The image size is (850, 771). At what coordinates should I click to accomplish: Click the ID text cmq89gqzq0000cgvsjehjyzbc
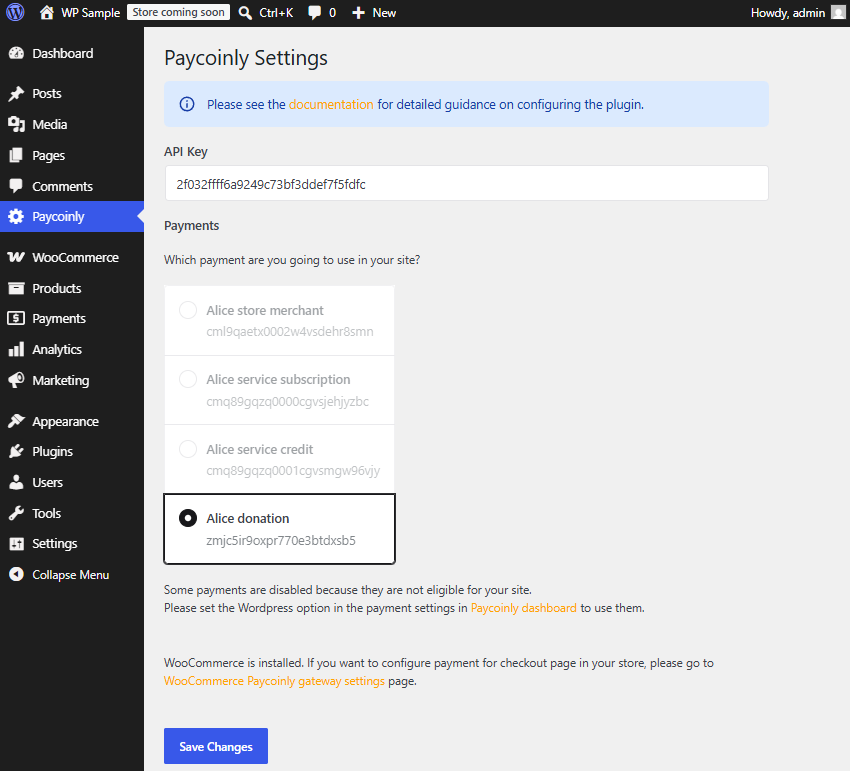[288, 401]
